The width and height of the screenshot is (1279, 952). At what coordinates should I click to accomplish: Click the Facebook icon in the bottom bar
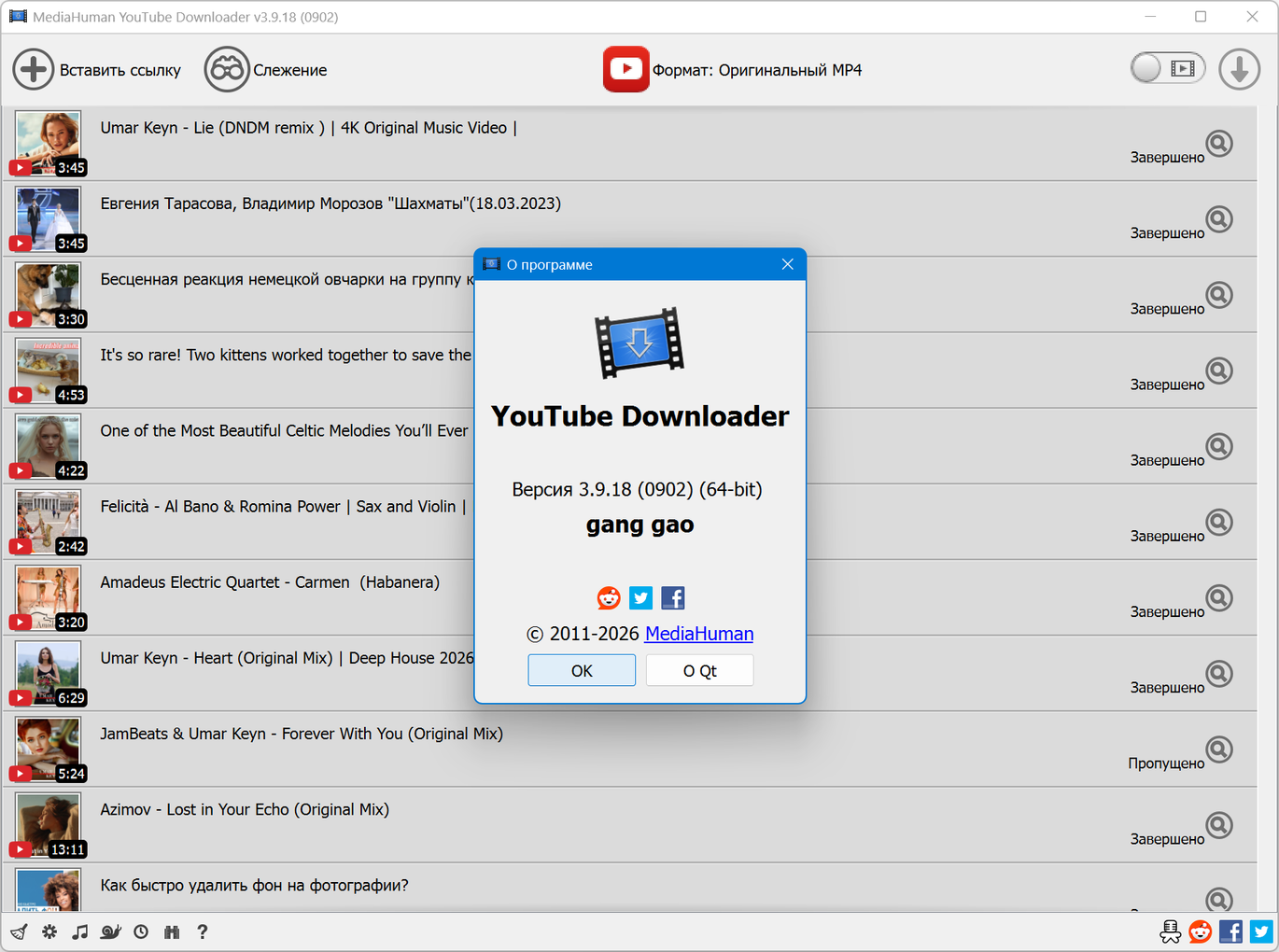[1230, 931]
